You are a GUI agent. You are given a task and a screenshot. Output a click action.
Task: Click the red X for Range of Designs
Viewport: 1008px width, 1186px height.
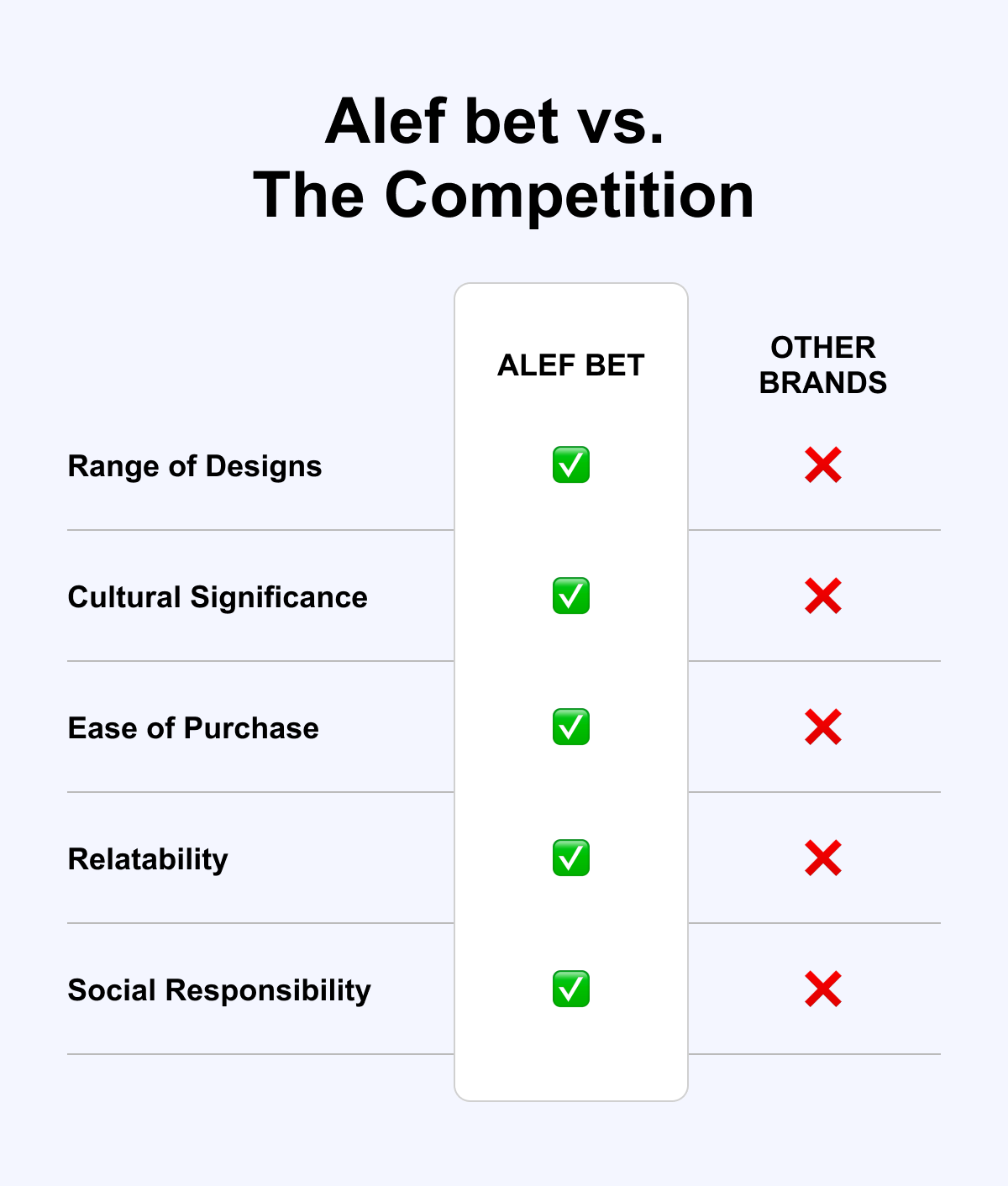823,464
